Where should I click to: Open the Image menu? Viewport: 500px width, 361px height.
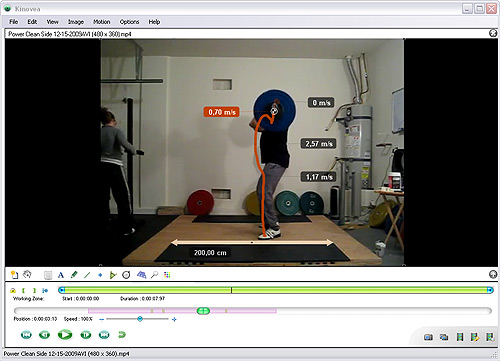point(76,22)
